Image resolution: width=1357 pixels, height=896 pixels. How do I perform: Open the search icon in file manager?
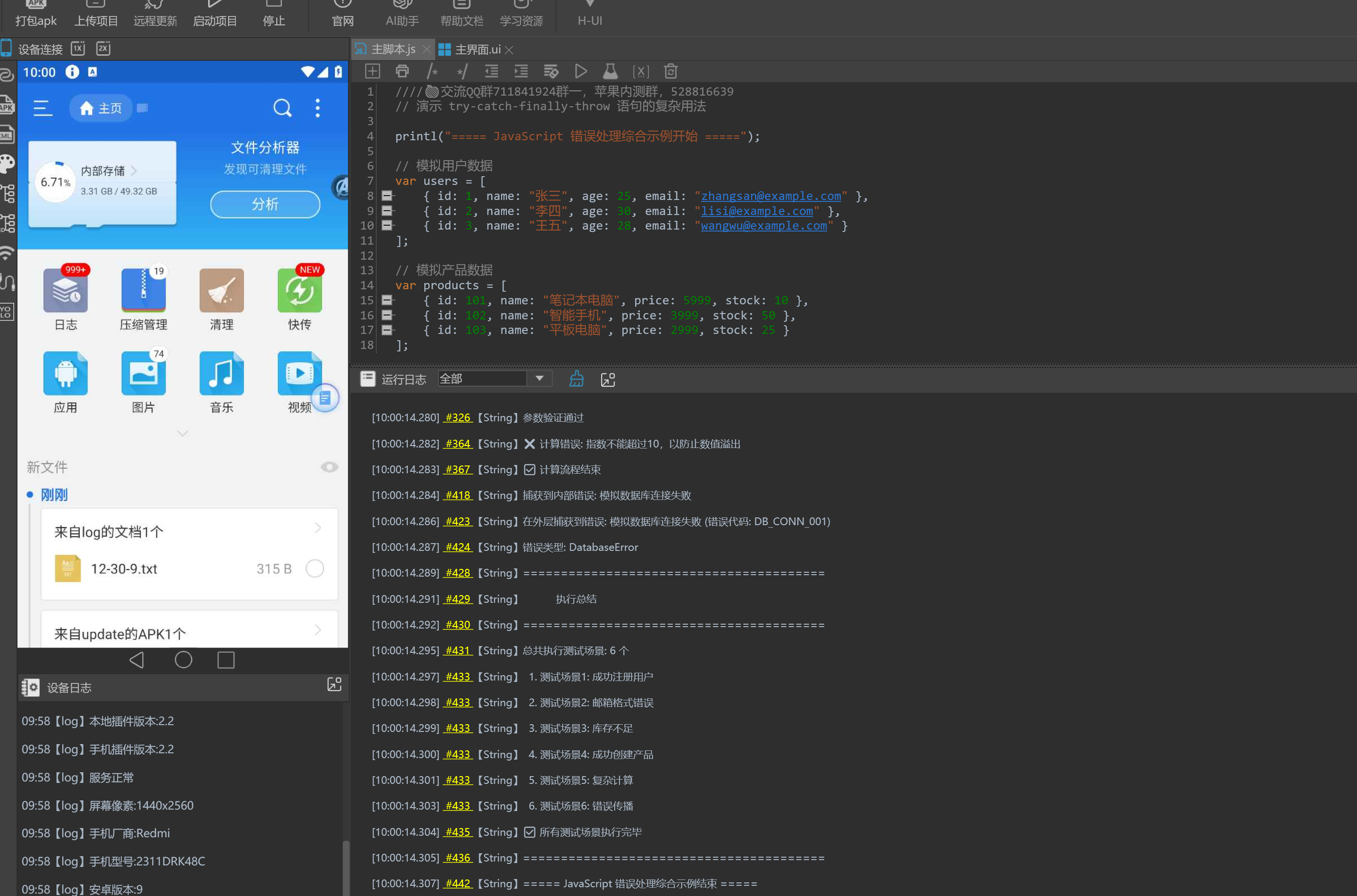click(282, 107)
